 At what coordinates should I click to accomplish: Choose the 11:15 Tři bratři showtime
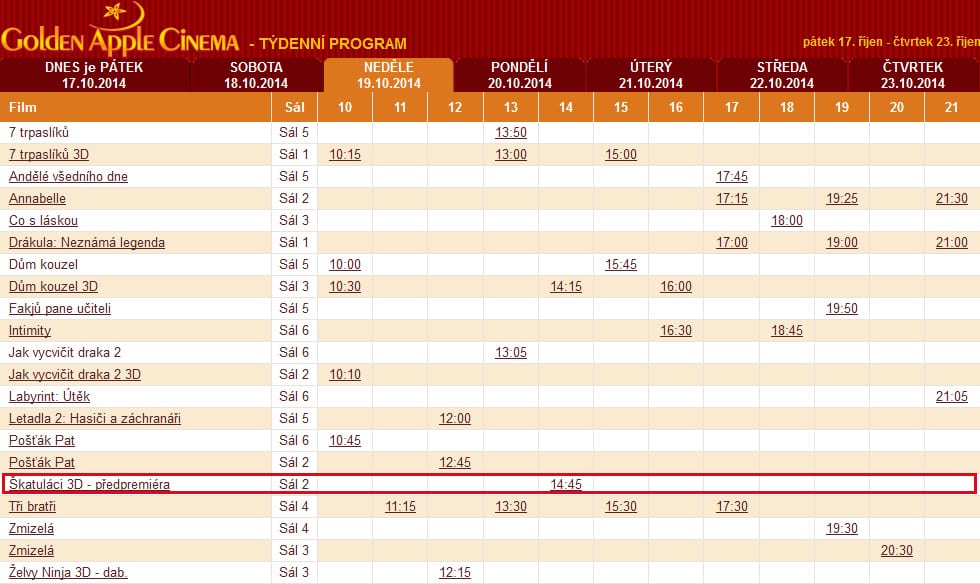(400, 507)
